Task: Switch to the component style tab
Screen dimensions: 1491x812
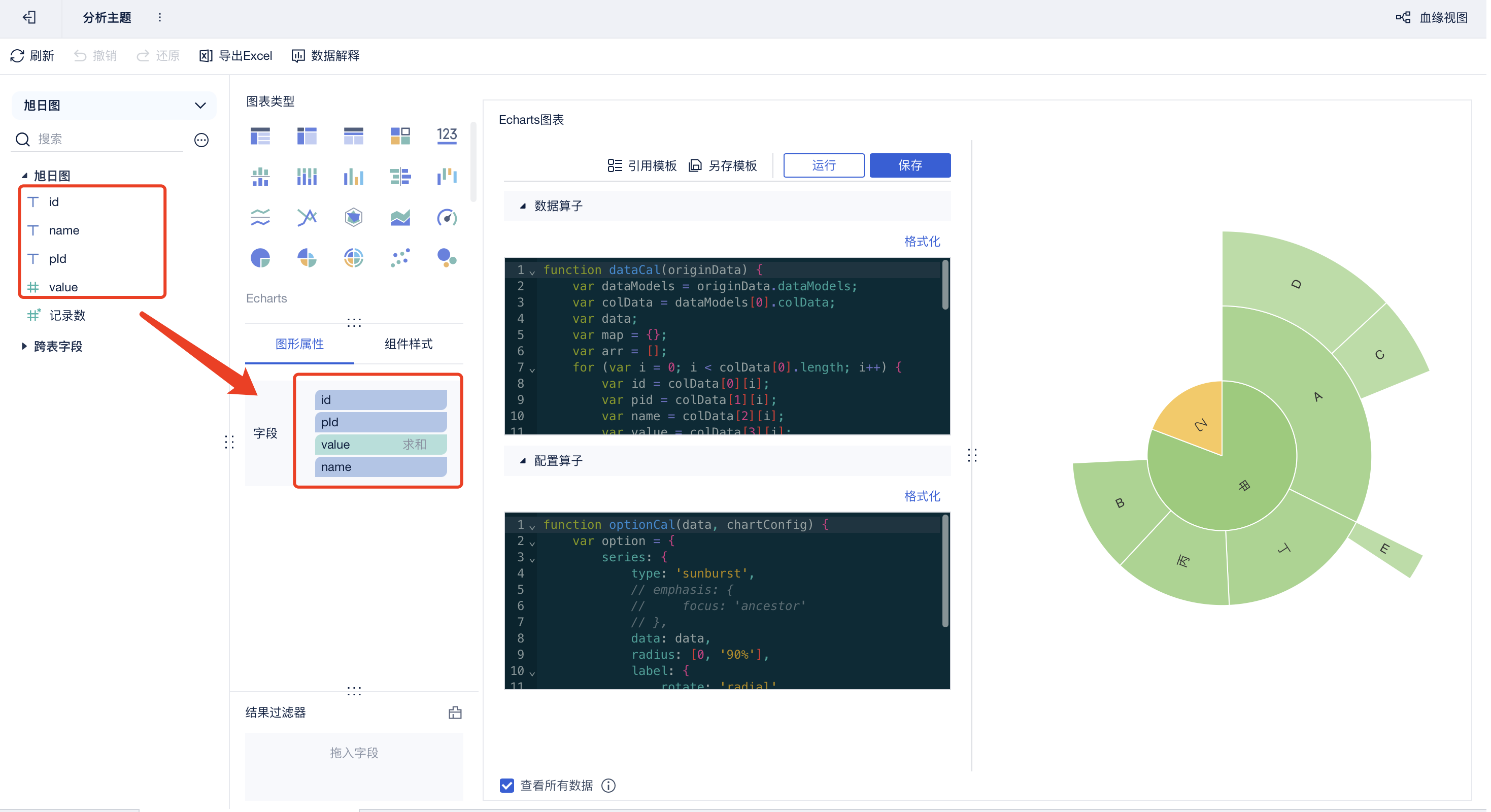Action: coord(408,344)
